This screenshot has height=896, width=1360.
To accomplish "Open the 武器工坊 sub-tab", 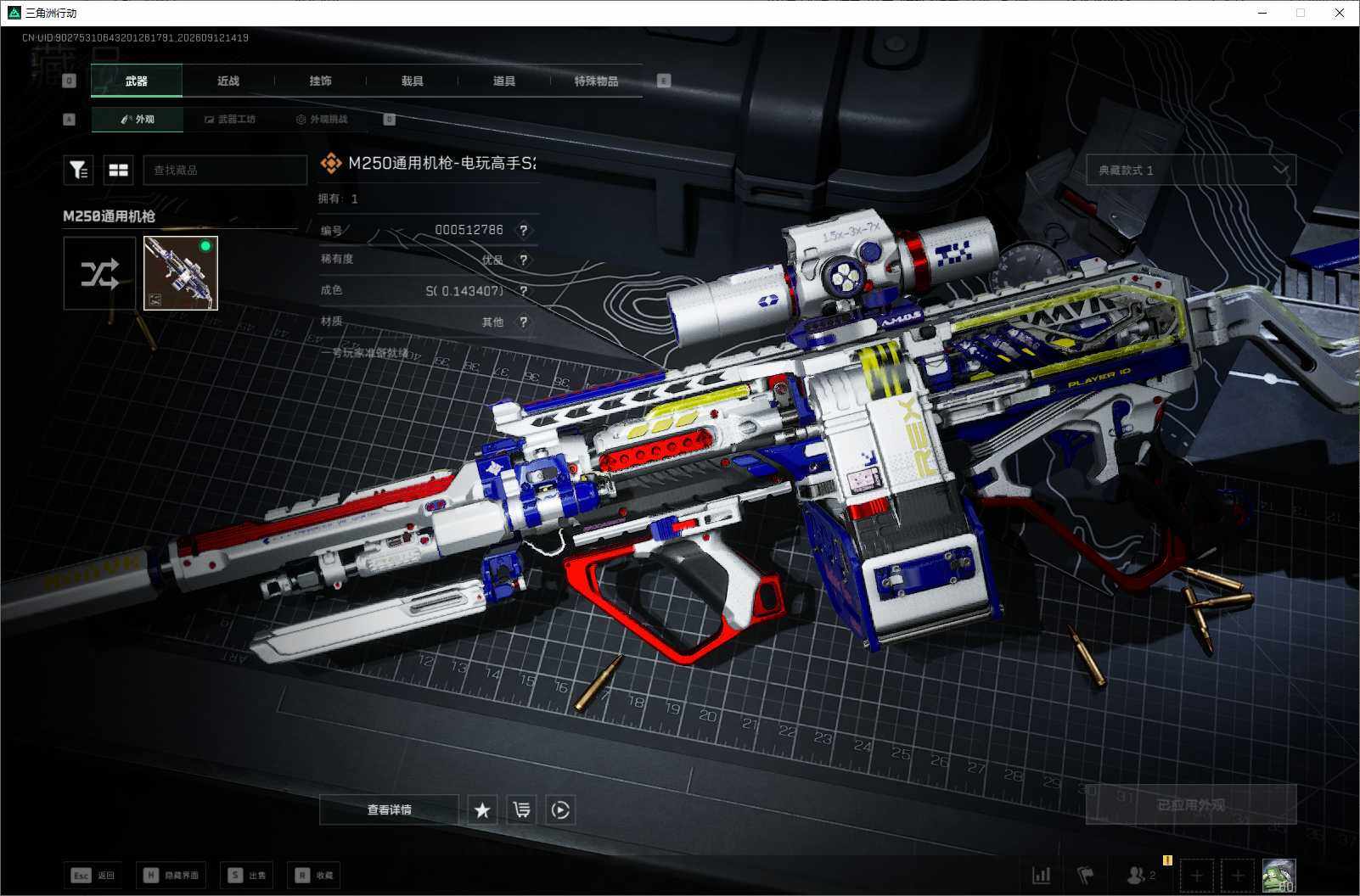I will point(229,120).
